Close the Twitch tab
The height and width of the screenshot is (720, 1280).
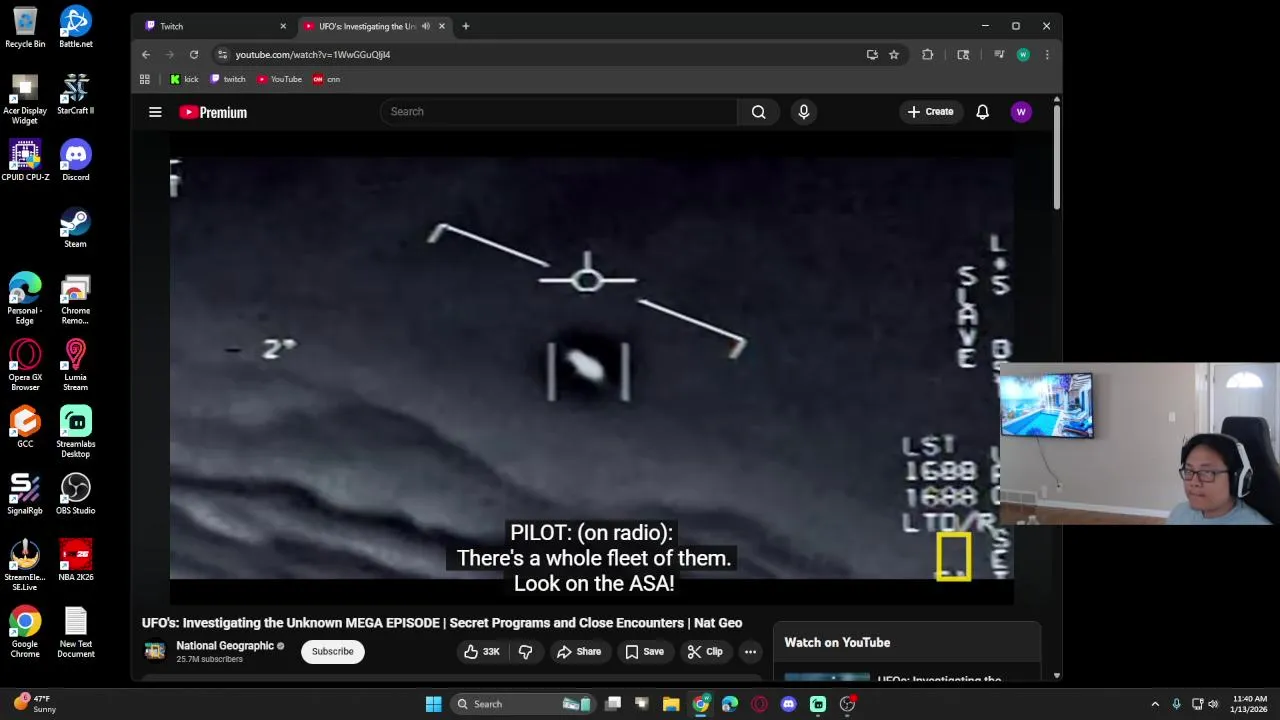[x=283, y=26]
